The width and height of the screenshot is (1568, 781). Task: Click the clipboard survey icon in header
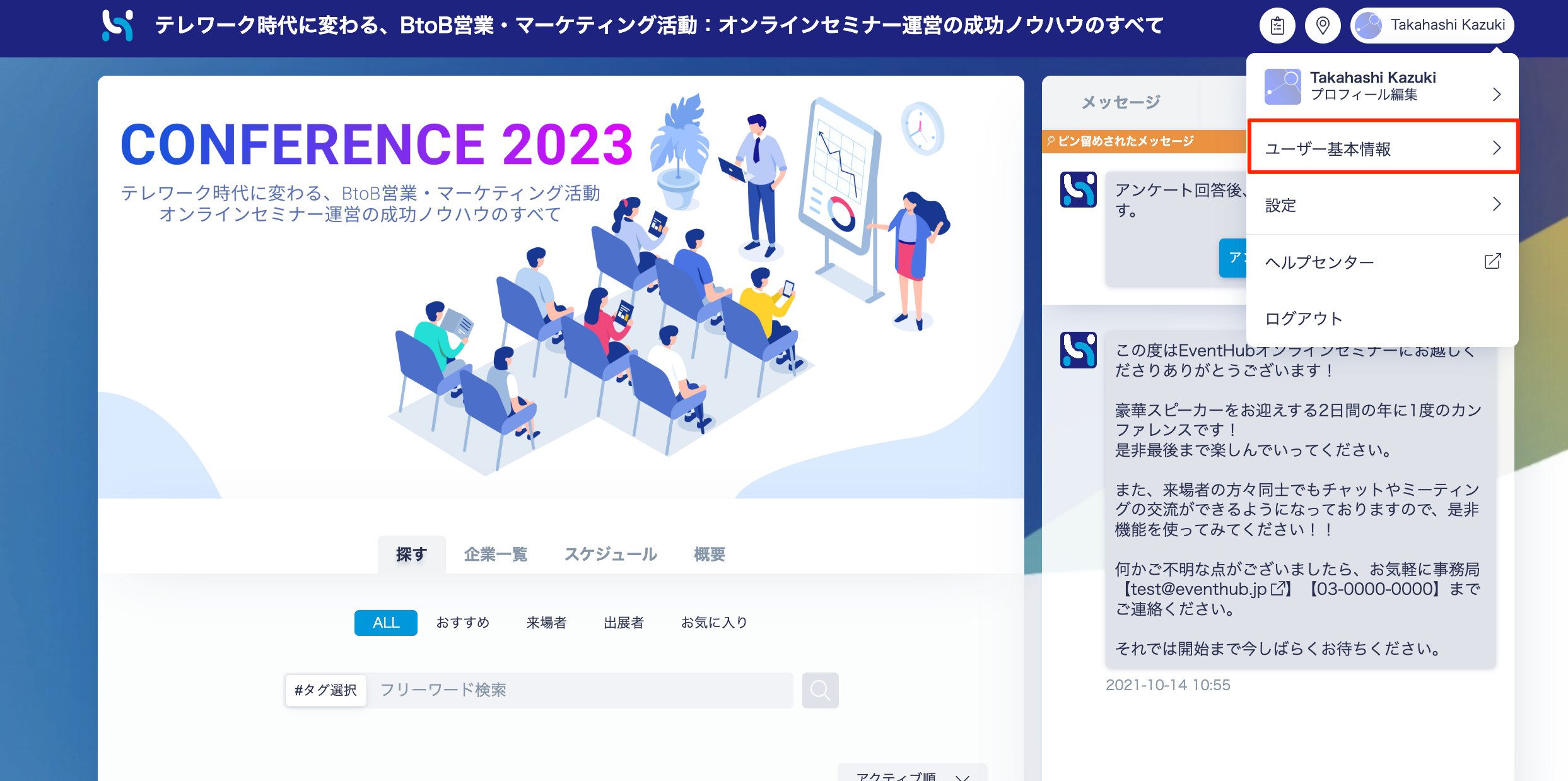coord(1277,26)
